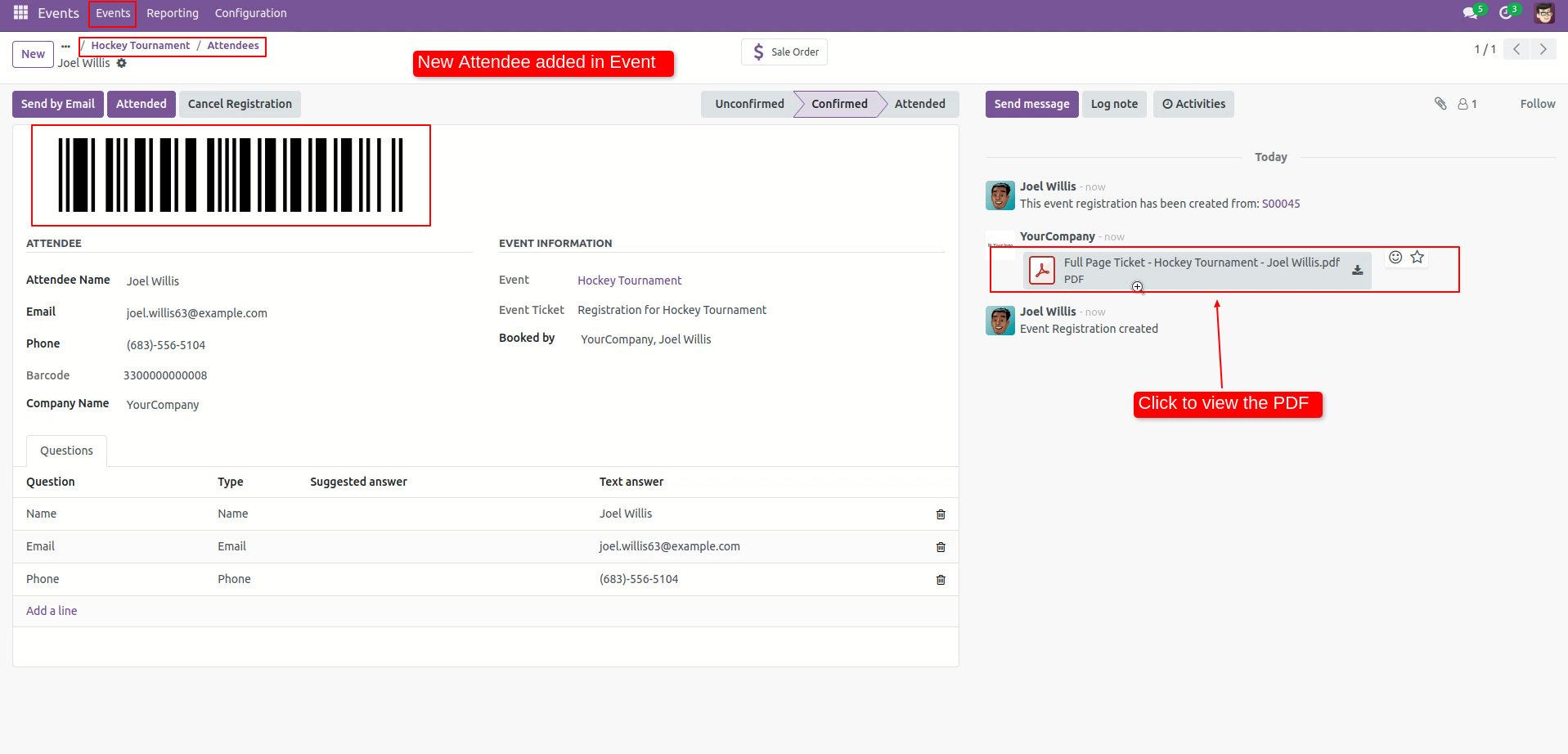Click the barcode image

[x=231, y=175]
